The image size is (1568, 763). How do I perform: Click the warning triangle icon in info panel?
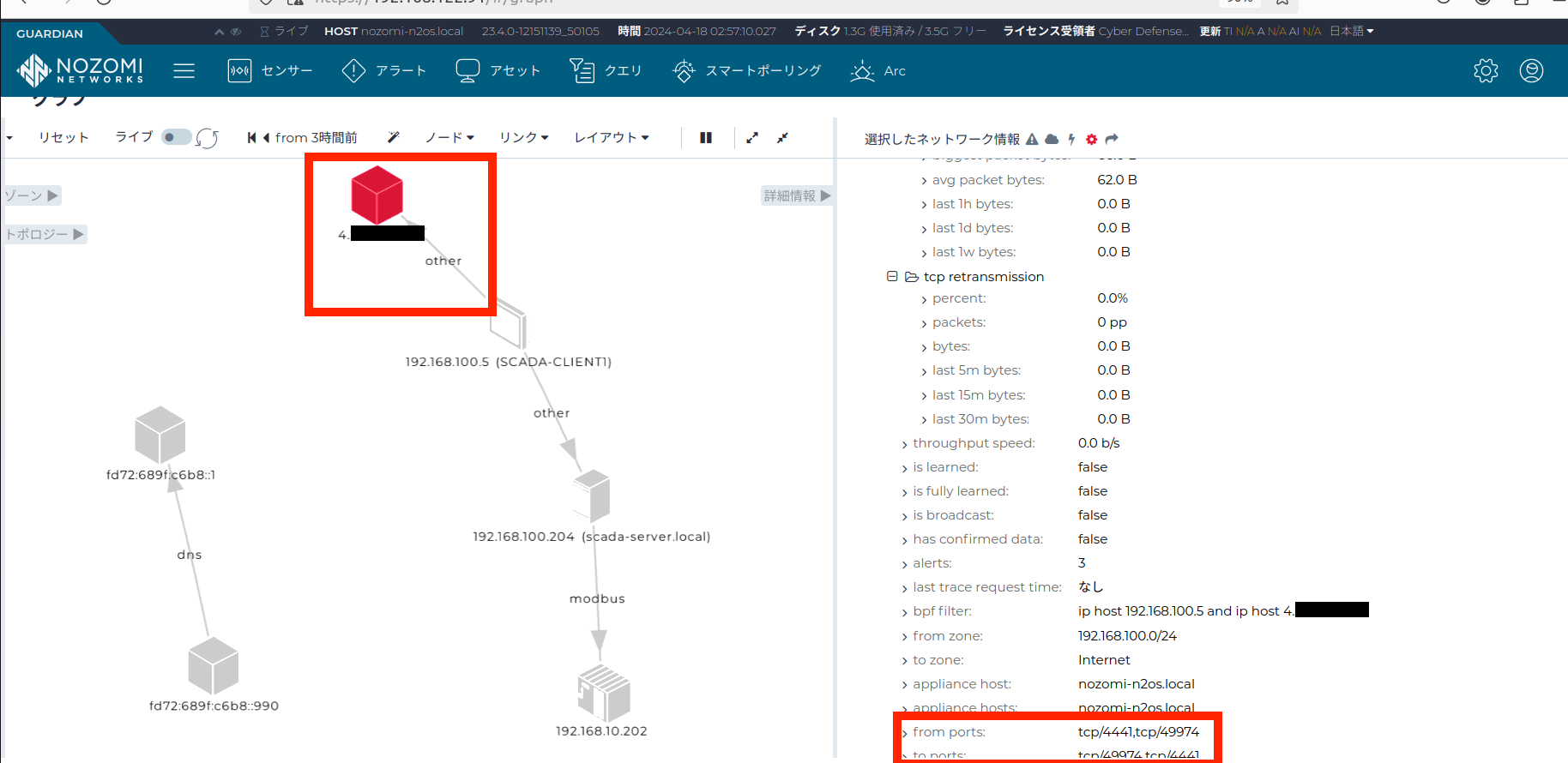pos(1032,139)
